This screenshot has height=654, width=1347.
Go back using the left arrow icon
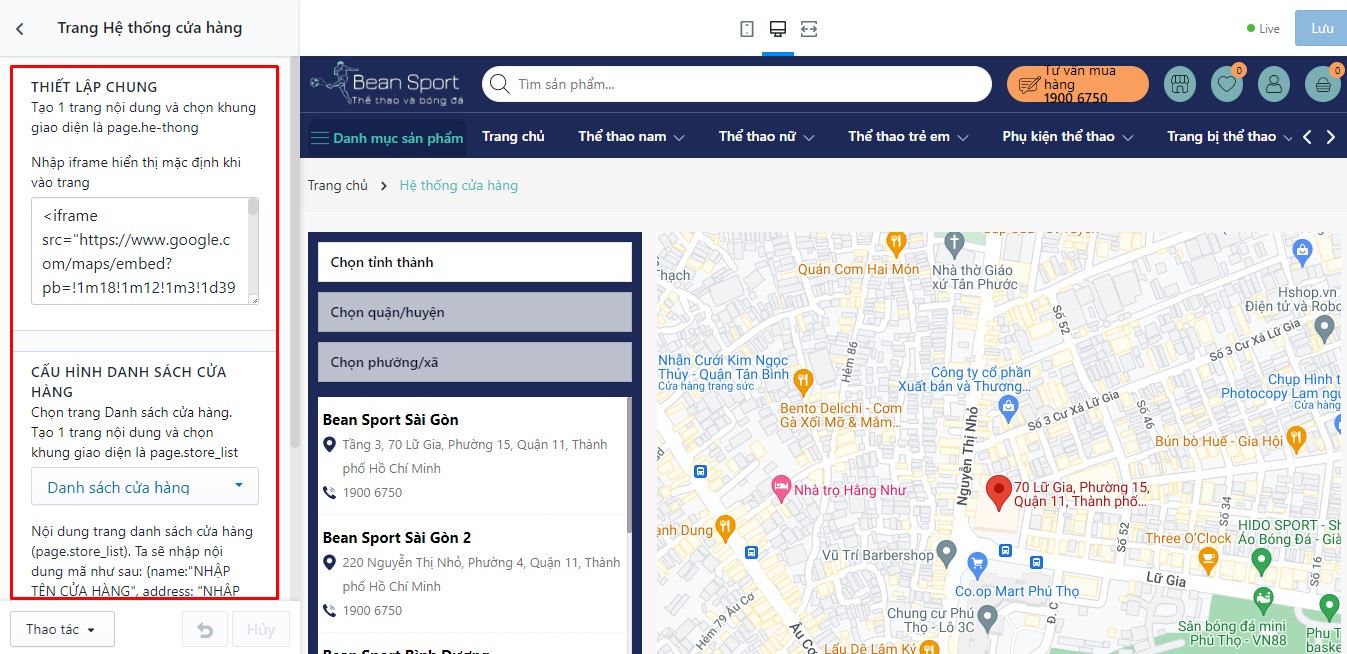(x=20, y=29)
